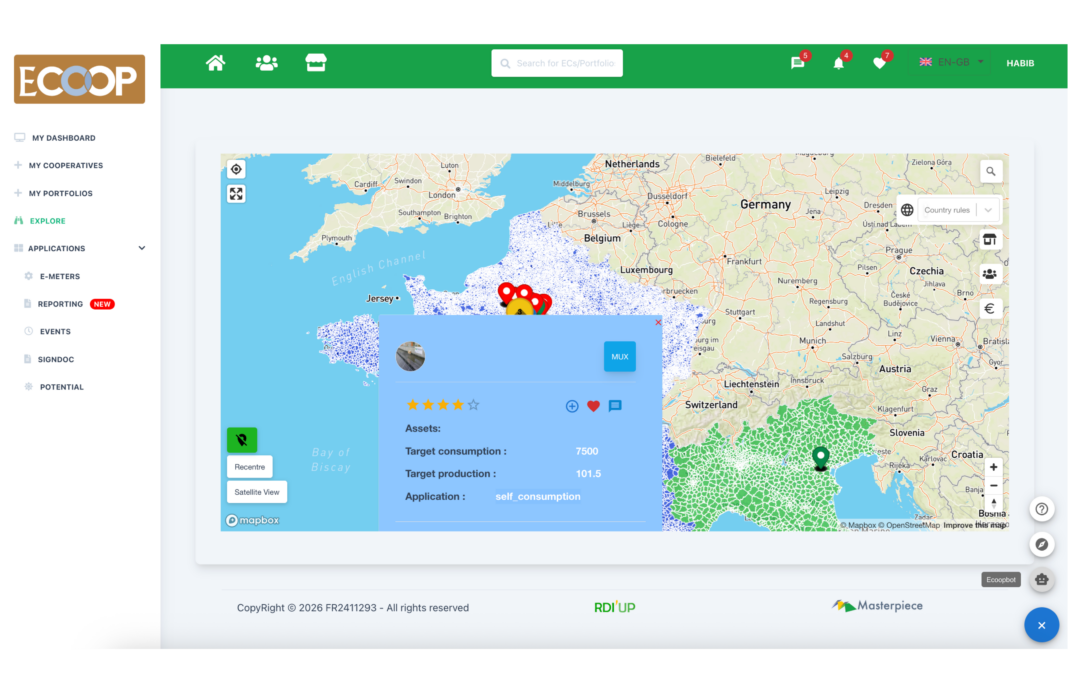Image resolution: width=1068 pixels, height=694 pixels.
Task: Go to Explore in the sidebar
Action: (47, 221)
